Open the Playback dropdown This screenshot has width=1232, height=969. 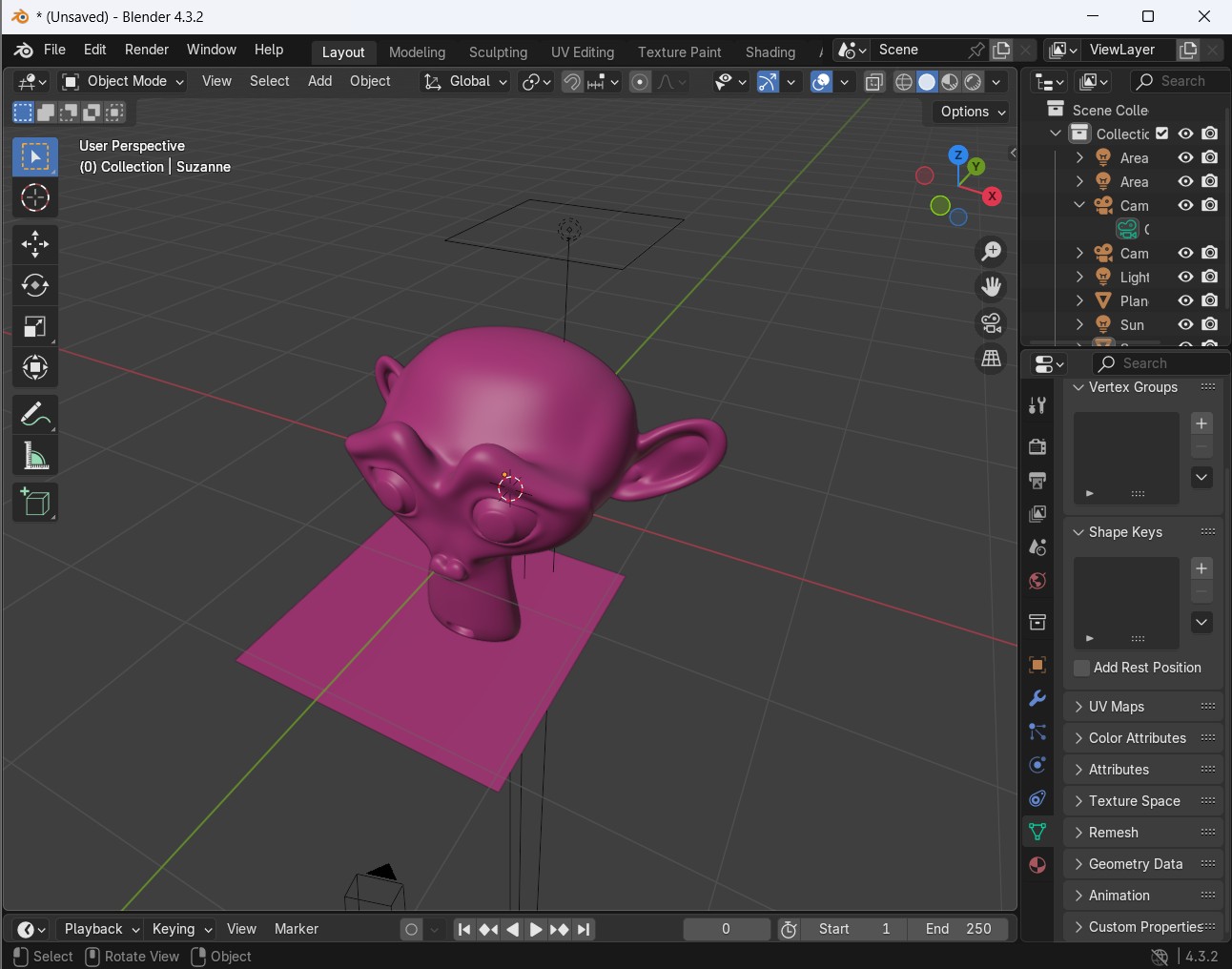click(x=101, y=929)
